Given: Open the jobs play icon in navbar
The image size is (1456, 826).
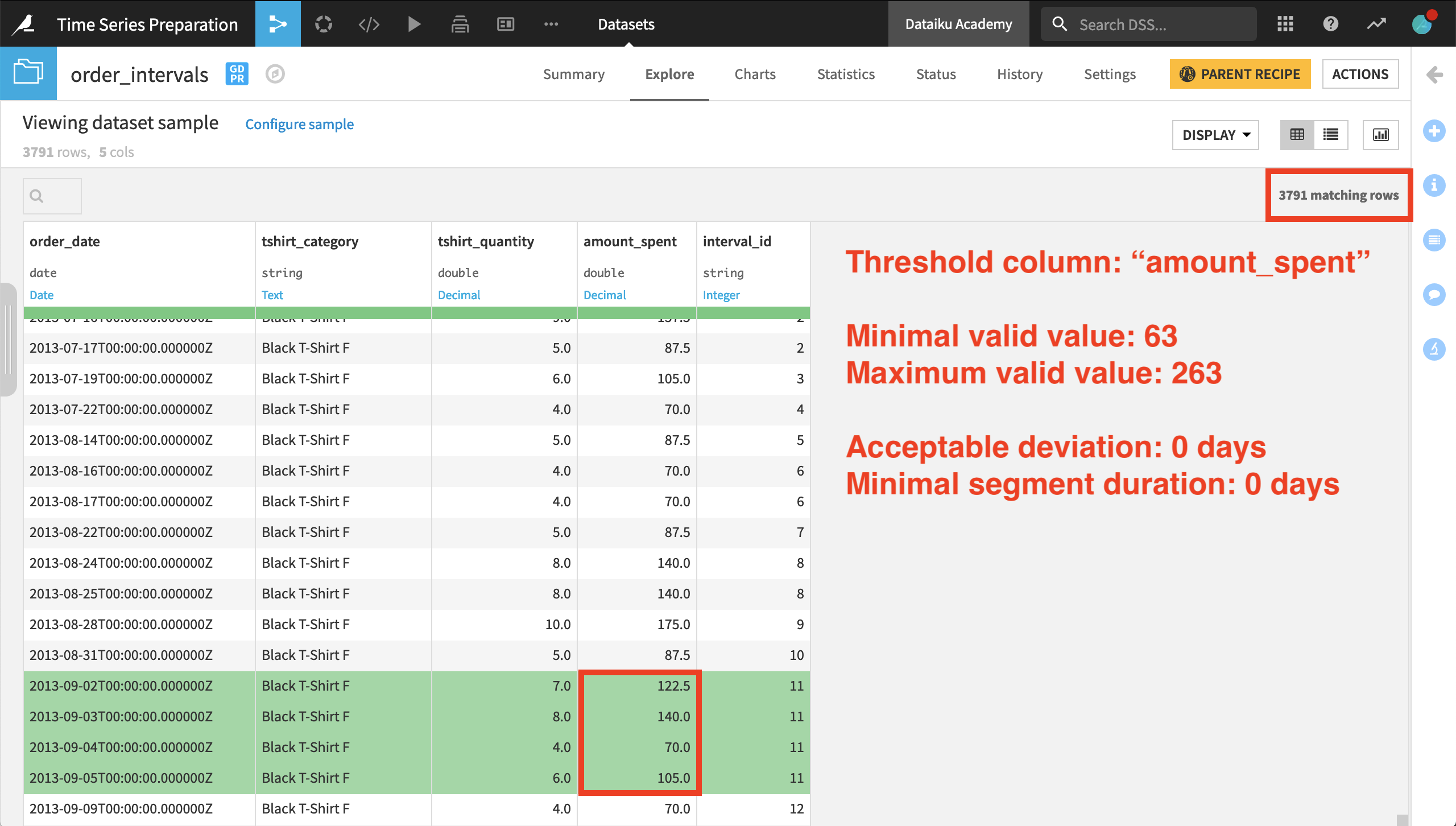Looking at the screenshot, I should [x=414, y=24].
